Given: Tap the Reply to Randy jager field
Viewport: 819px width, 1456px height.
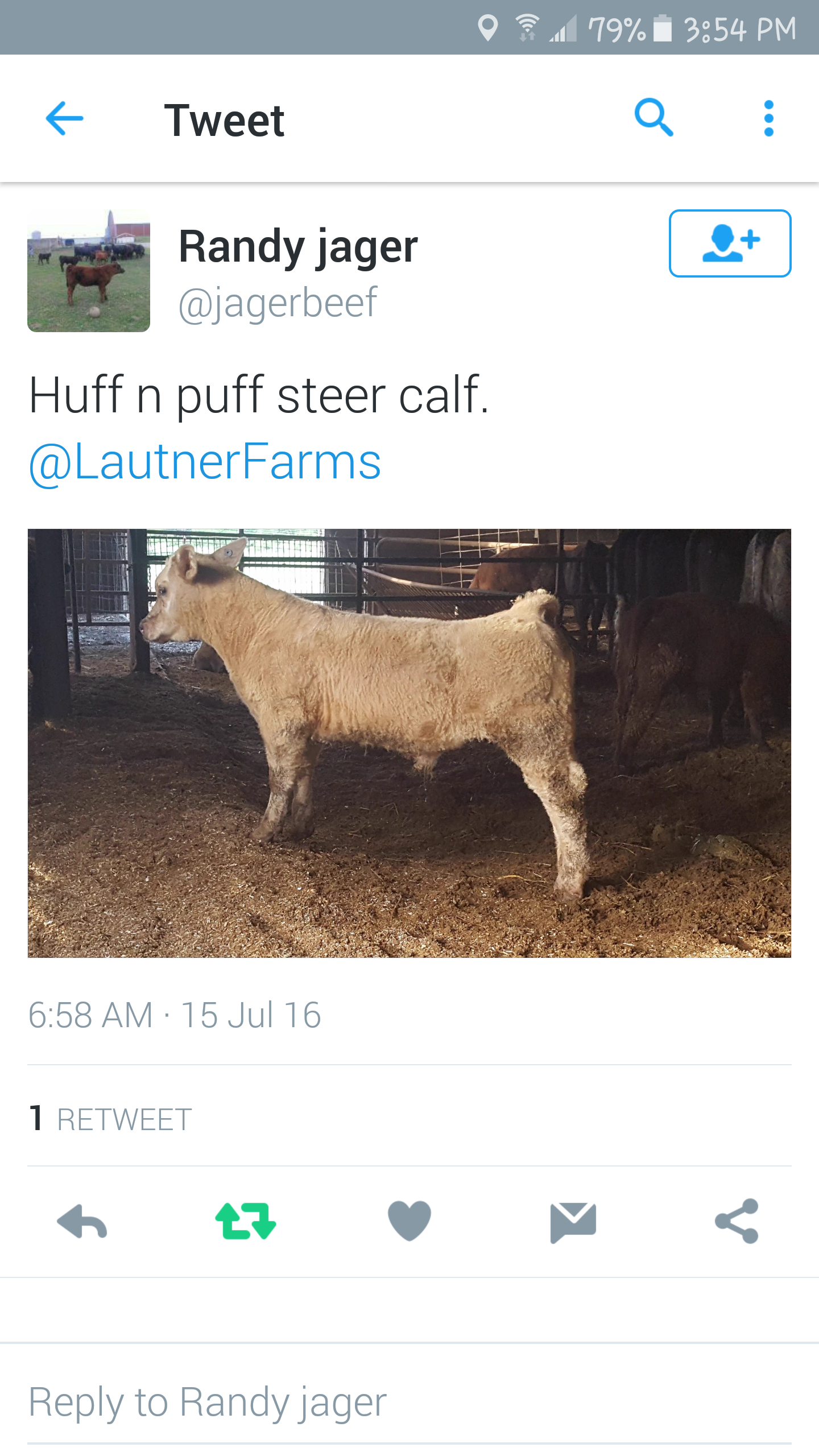Looking at the screenshot, I should click(x=409, y=1403).
